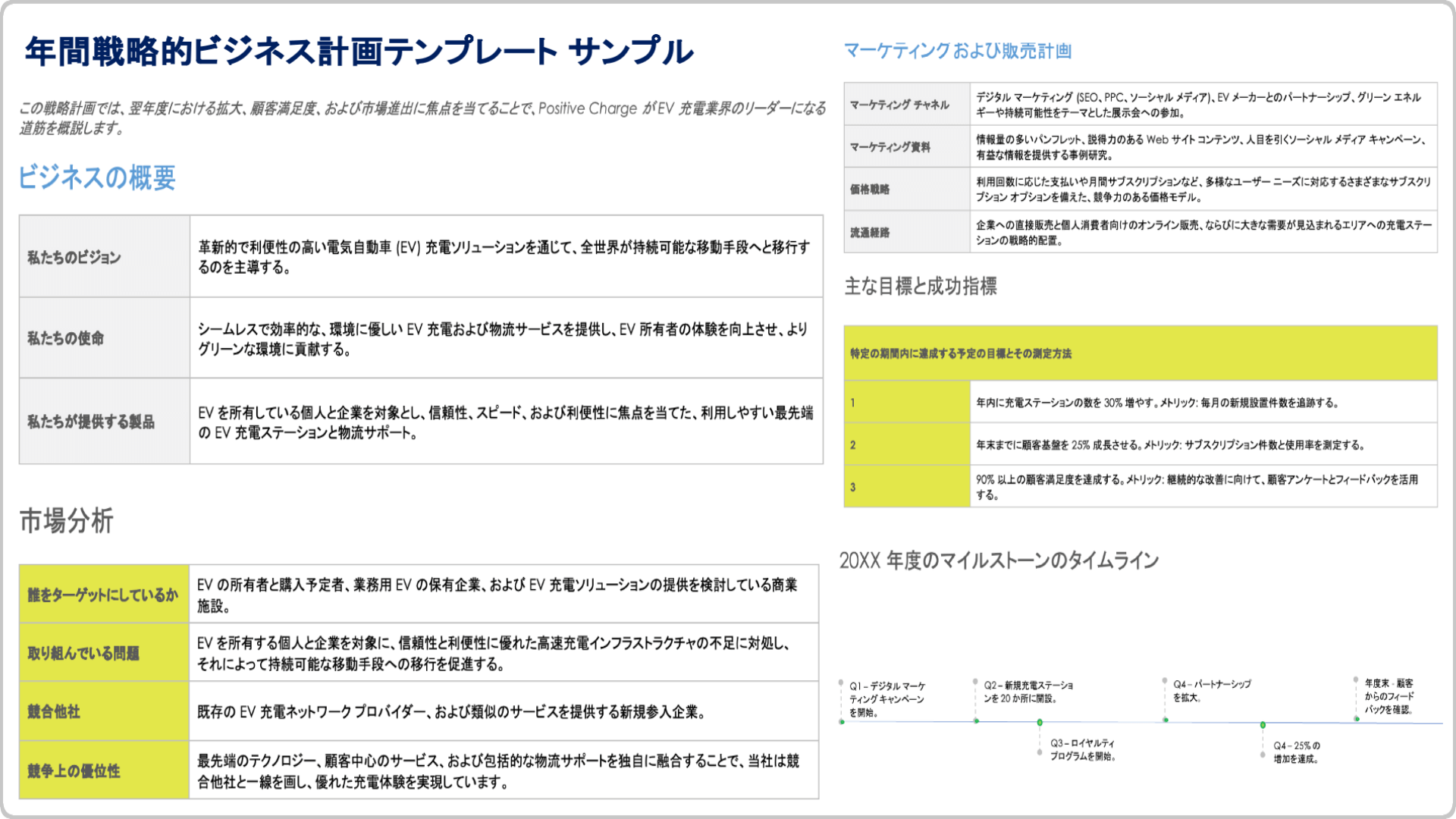Click the 年度末 顧客からのフィードバック milestone

(1389, 696)
